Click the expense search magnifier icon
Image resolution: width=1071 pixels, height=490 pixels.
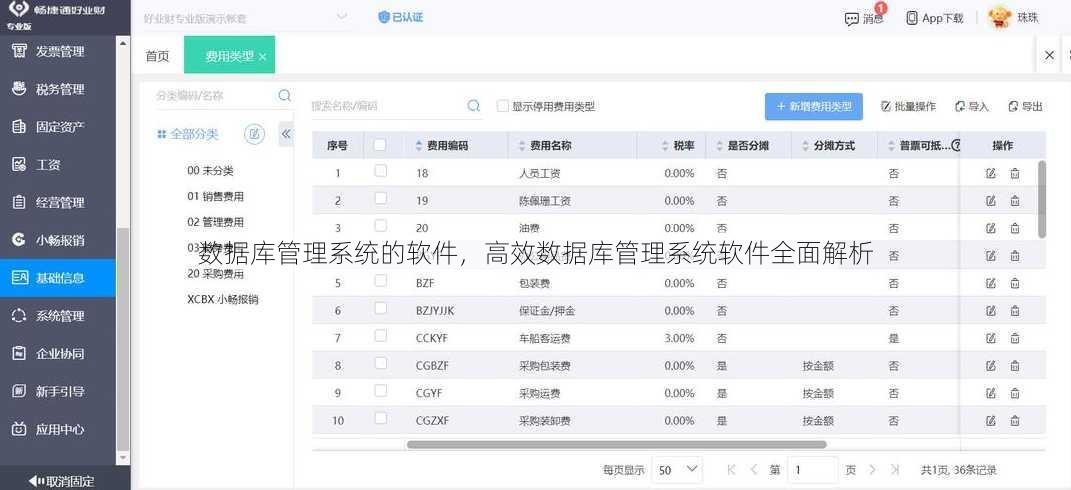pos(473,106)
